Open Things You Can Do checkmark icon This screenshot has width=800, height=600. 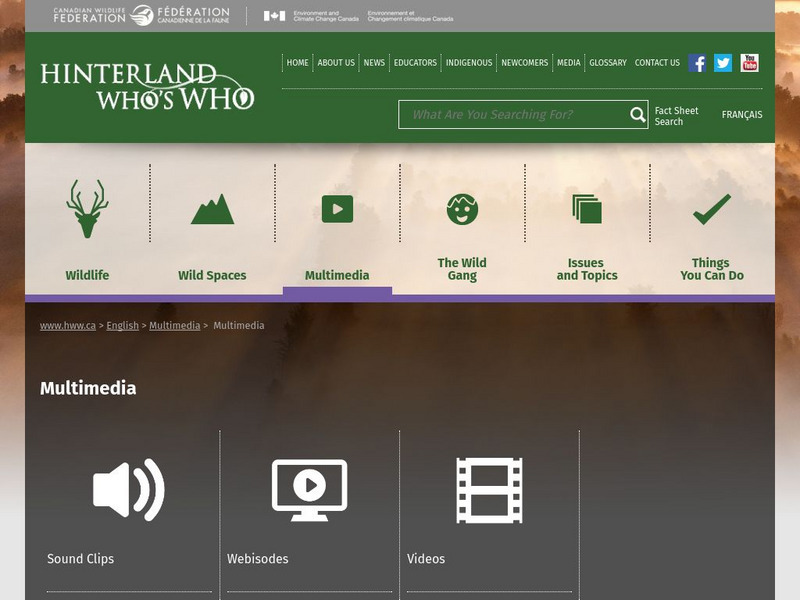(x=712, y=209)
